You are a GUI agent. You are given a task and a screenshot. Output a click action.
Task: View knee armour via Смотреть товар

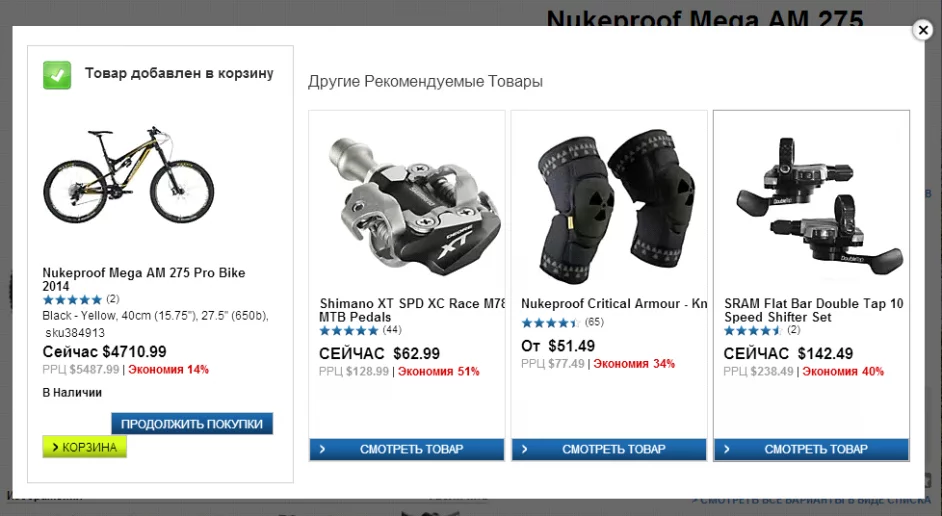tap(609, 449)
